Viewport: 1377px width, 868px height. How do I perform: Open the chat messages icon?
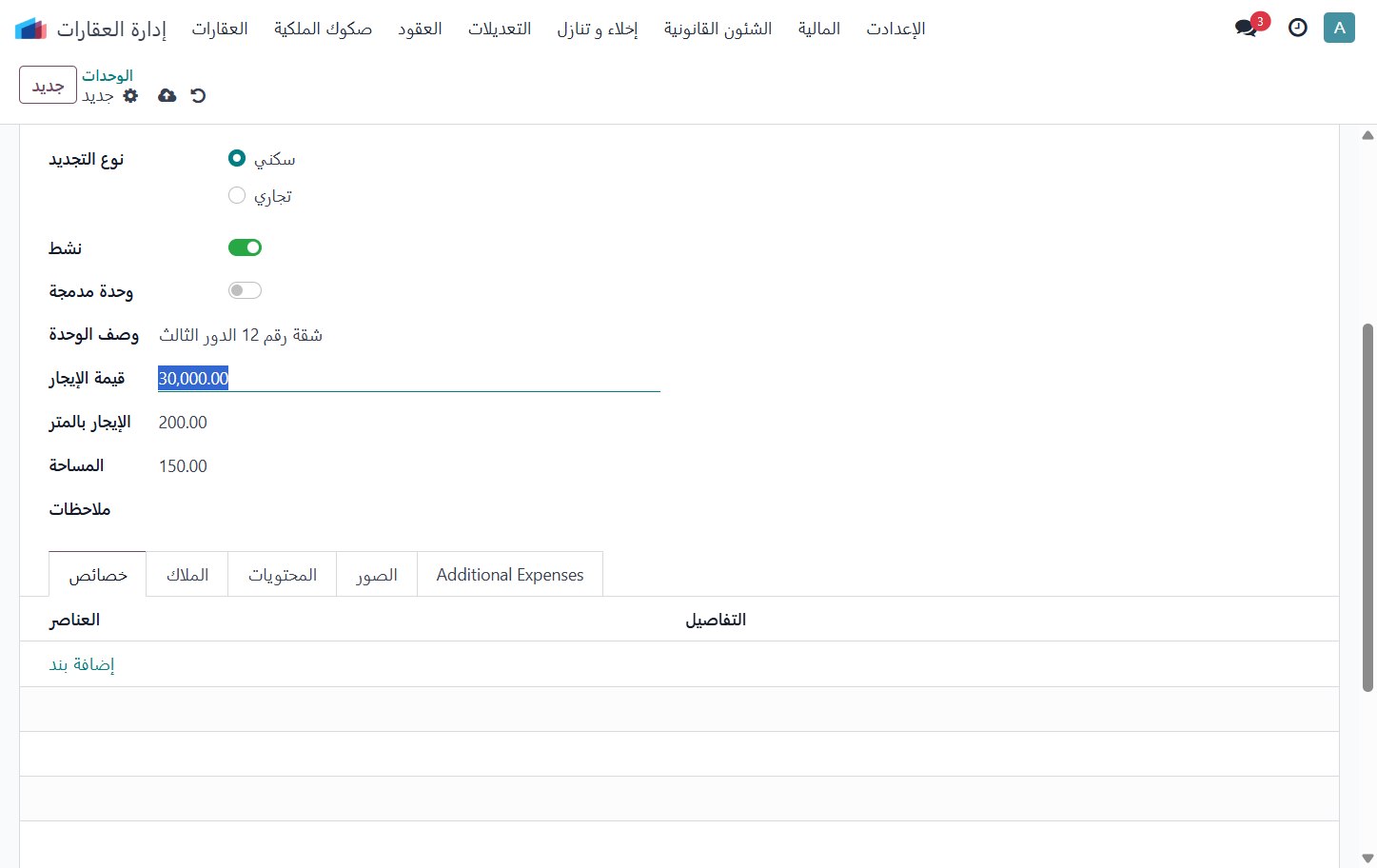(1246, 28)
